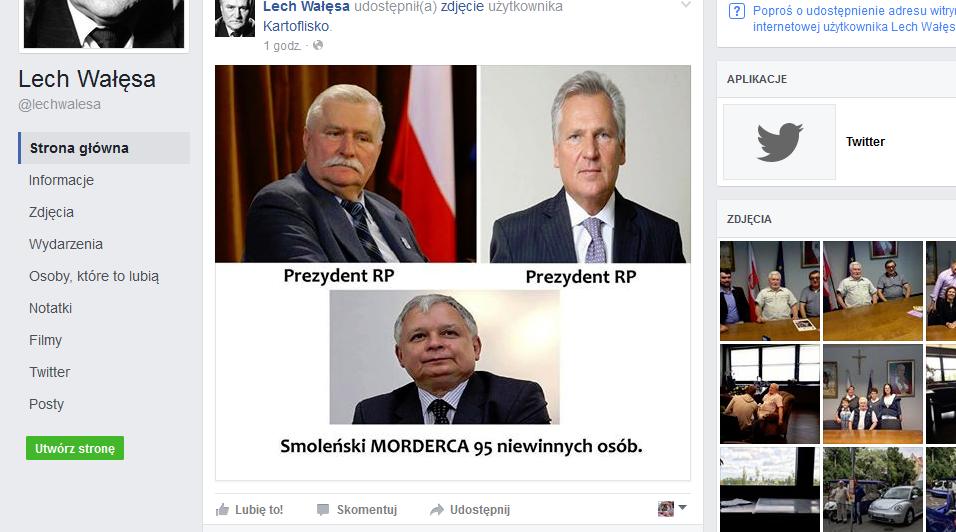Follow the Kartoflisko user link
The image size is (956, 532).
(296, 26)
